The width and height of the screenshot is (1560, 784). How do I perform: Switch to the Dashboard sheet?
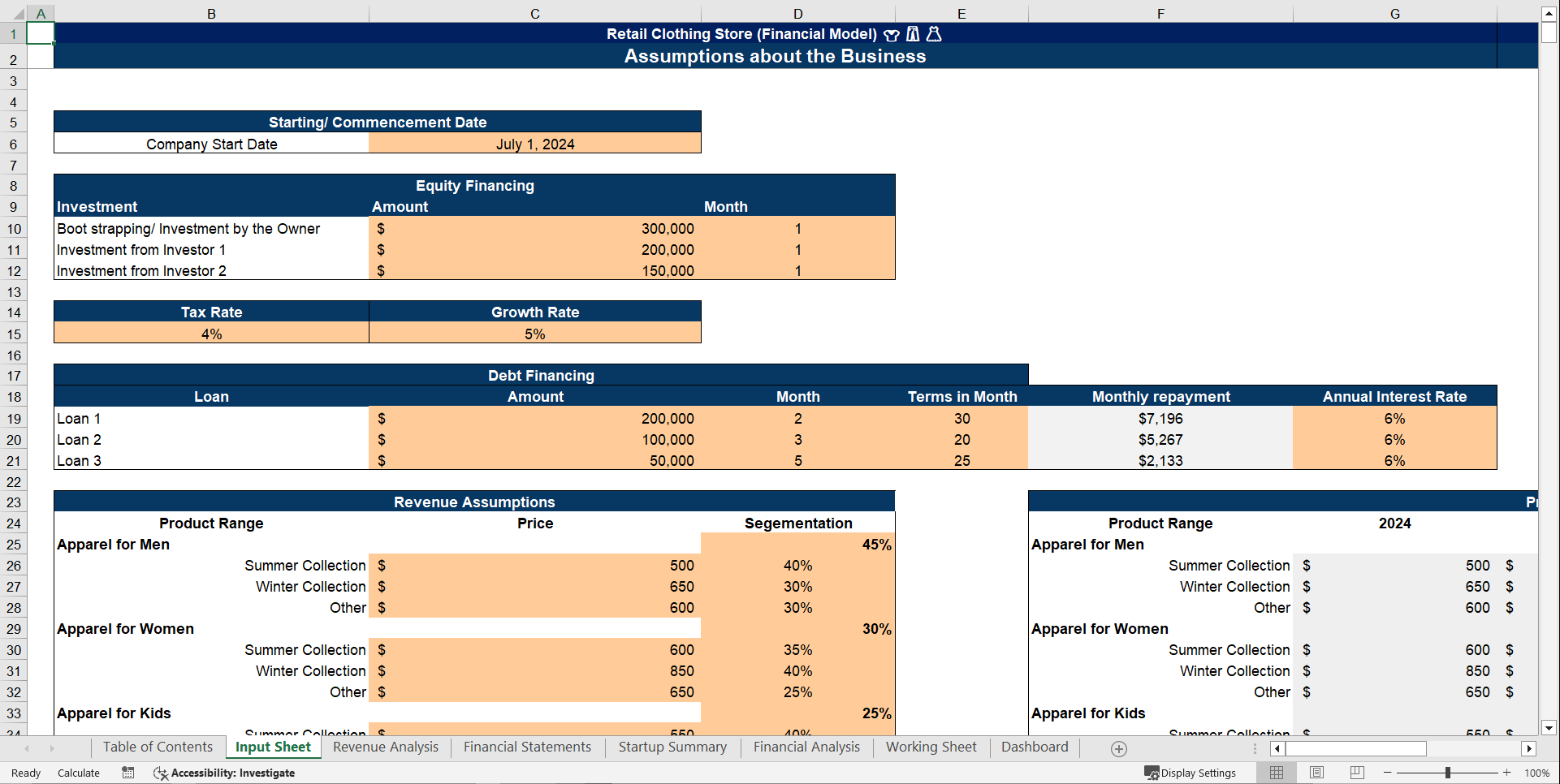click(x=1035, y=747)
